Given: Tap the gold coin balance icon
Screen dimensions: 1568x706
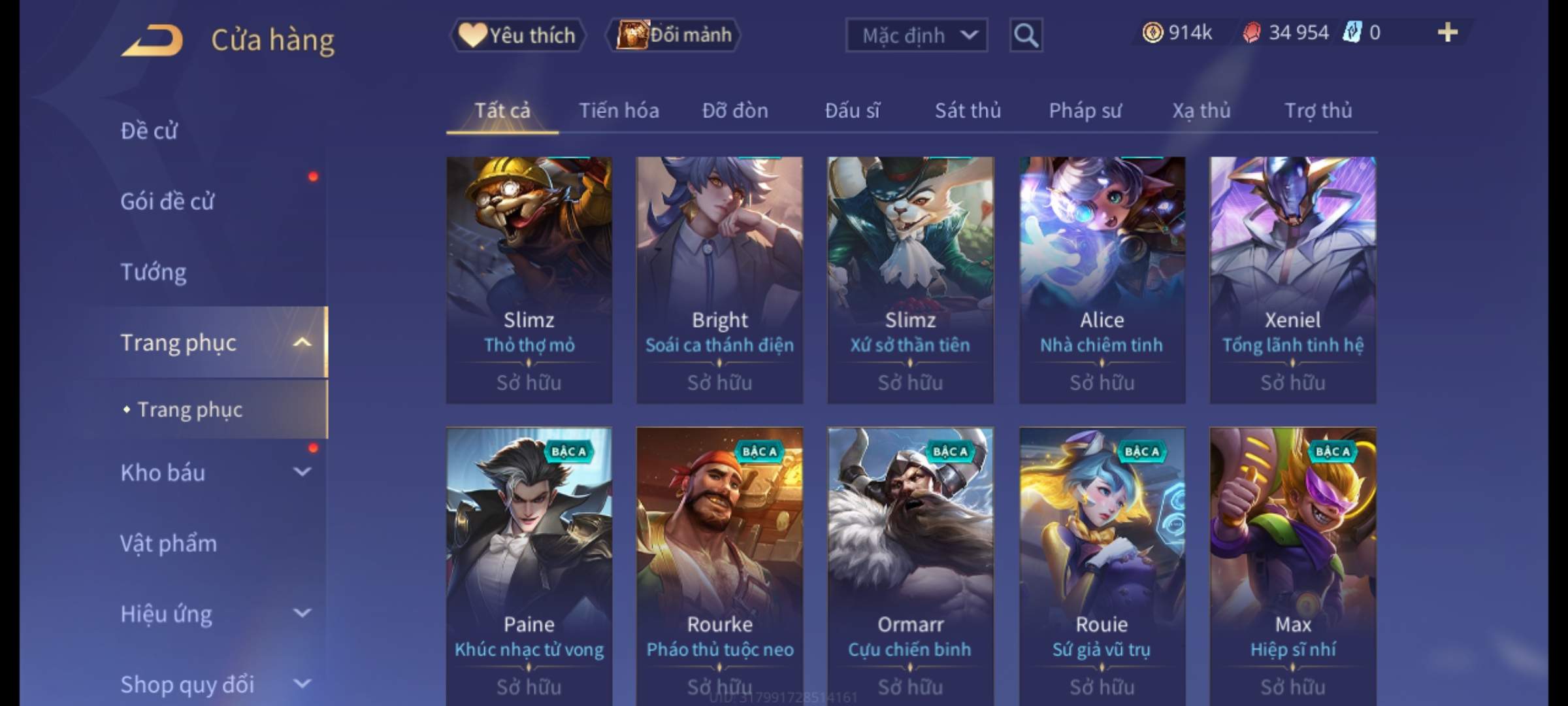Looking at the screenshot, I should (x=1152, y=33).
